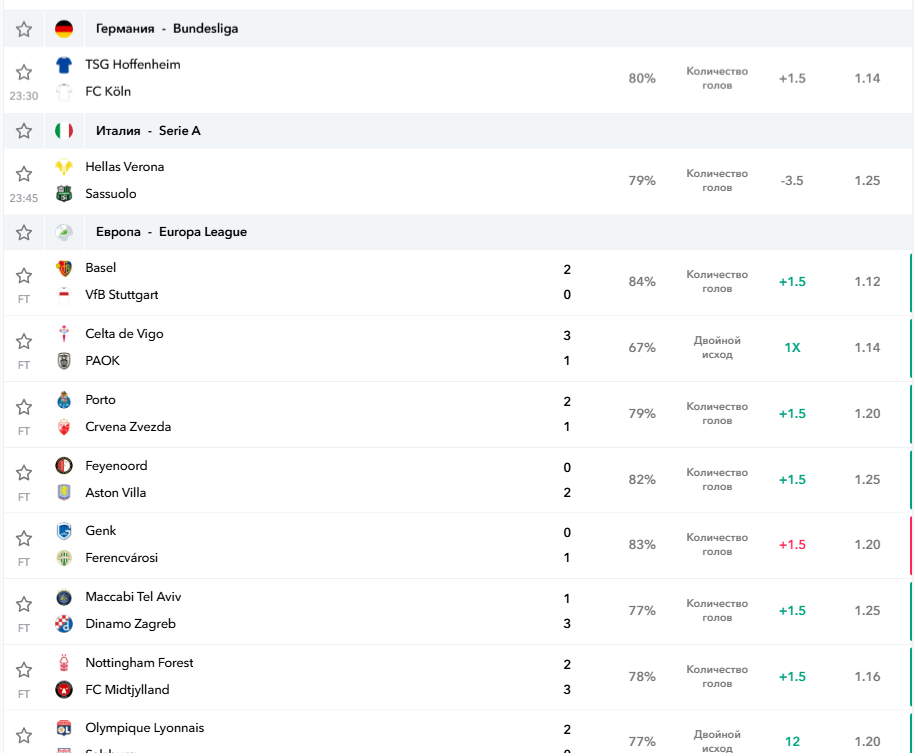Toggle favorite star for Bundesliga league
The width and height of the screenshot is (915, 753).
[24, 29]
